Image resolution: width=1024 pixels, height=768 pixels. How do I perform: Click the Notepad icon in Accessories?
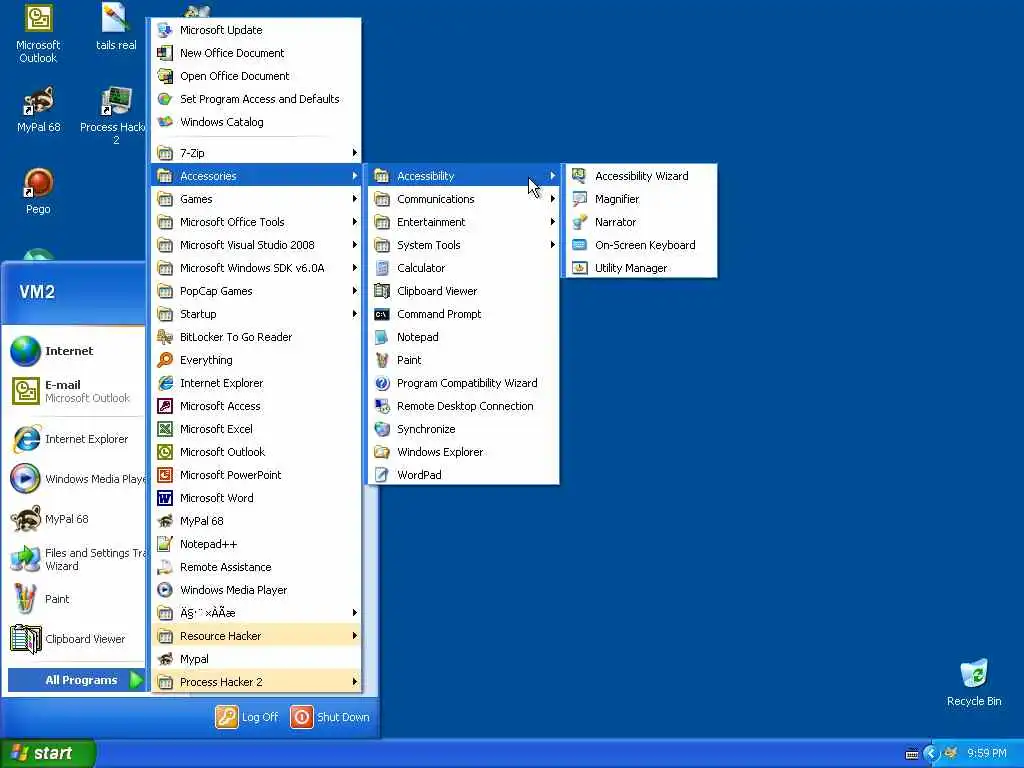(382, 337)
